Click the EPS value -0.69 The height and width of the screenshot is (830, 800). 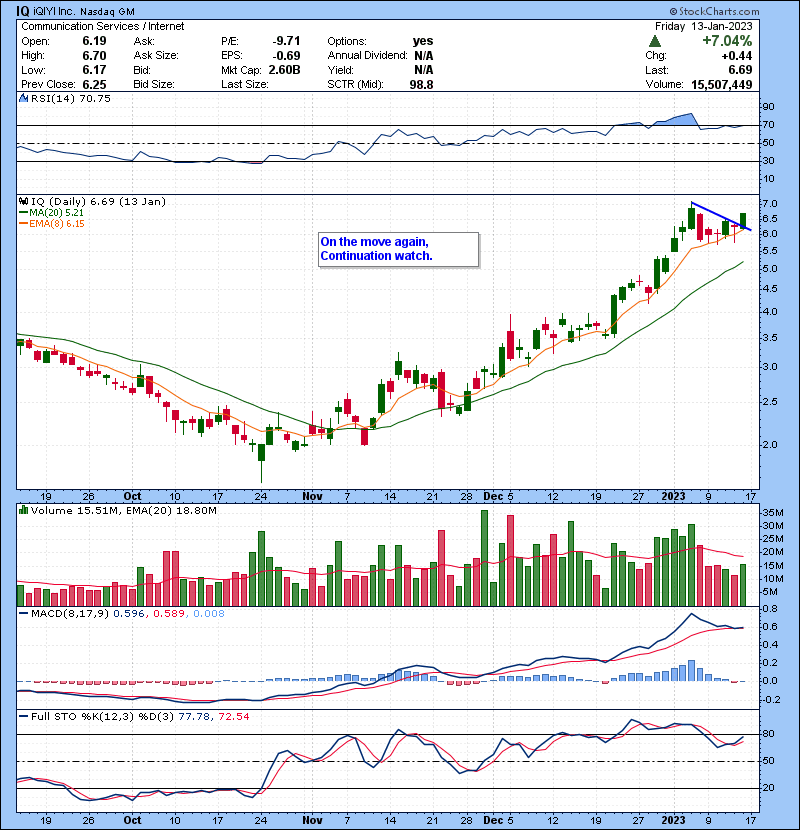[286, 56]
